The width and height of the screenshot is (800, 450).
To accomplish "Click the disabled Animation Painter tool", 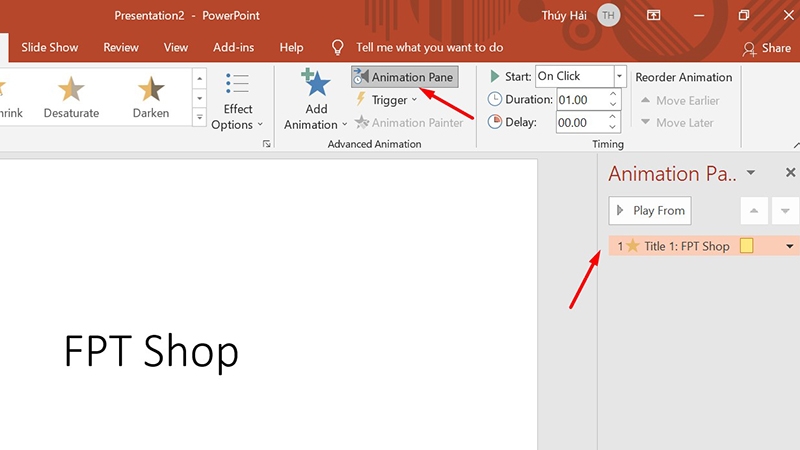I will (x=409, y=122).
